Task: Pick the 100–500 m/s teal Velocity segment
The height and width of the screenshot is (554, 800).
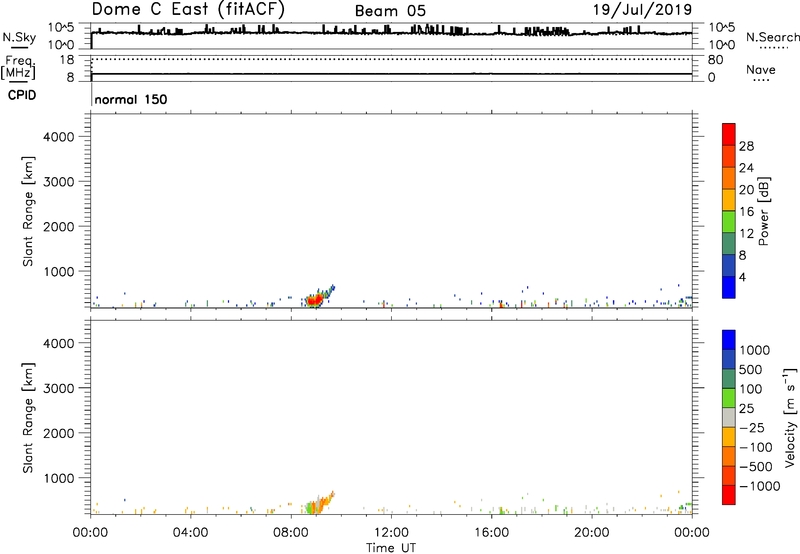Action: click(x=729, y=379)
